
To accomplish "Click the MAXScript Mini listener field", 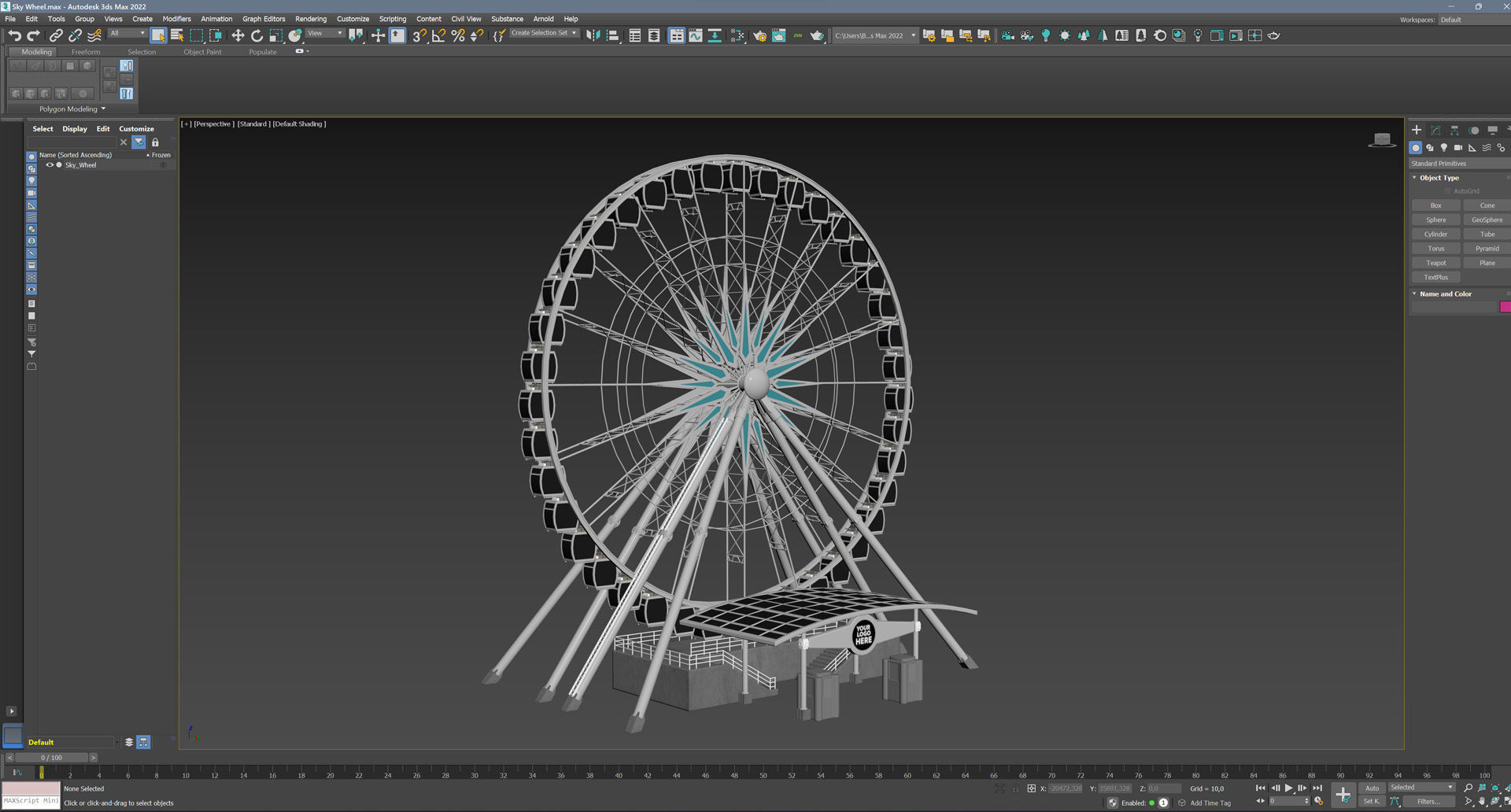I will pyautogui.click(x=31, y=801).
